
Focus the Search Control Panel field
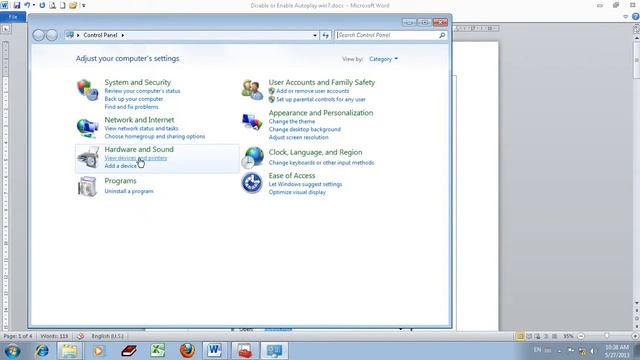tap(387, 36)
